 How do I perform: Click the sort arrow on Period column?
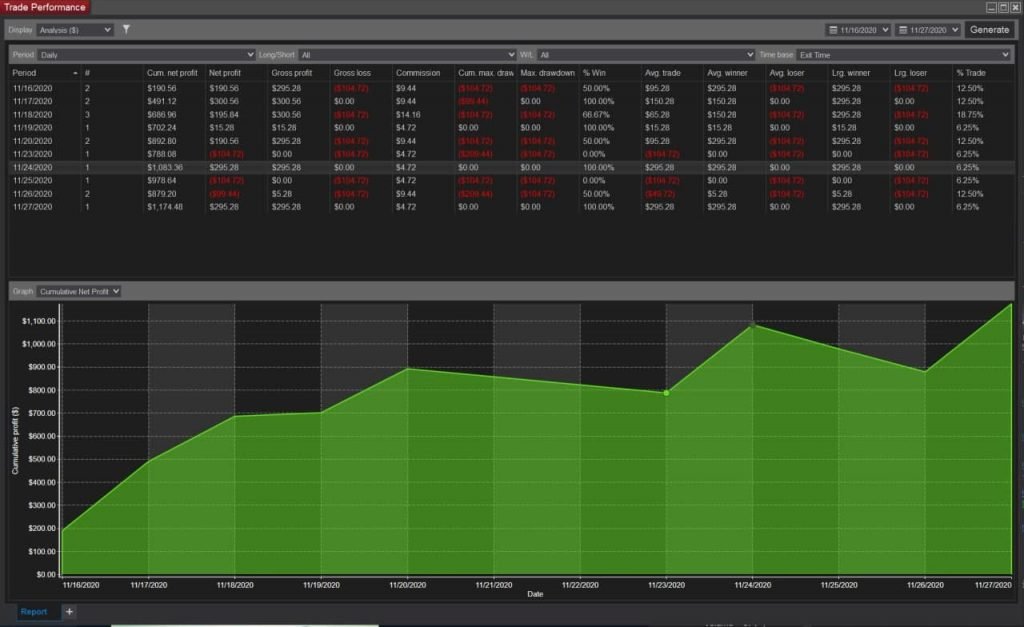tap(76, 73)
